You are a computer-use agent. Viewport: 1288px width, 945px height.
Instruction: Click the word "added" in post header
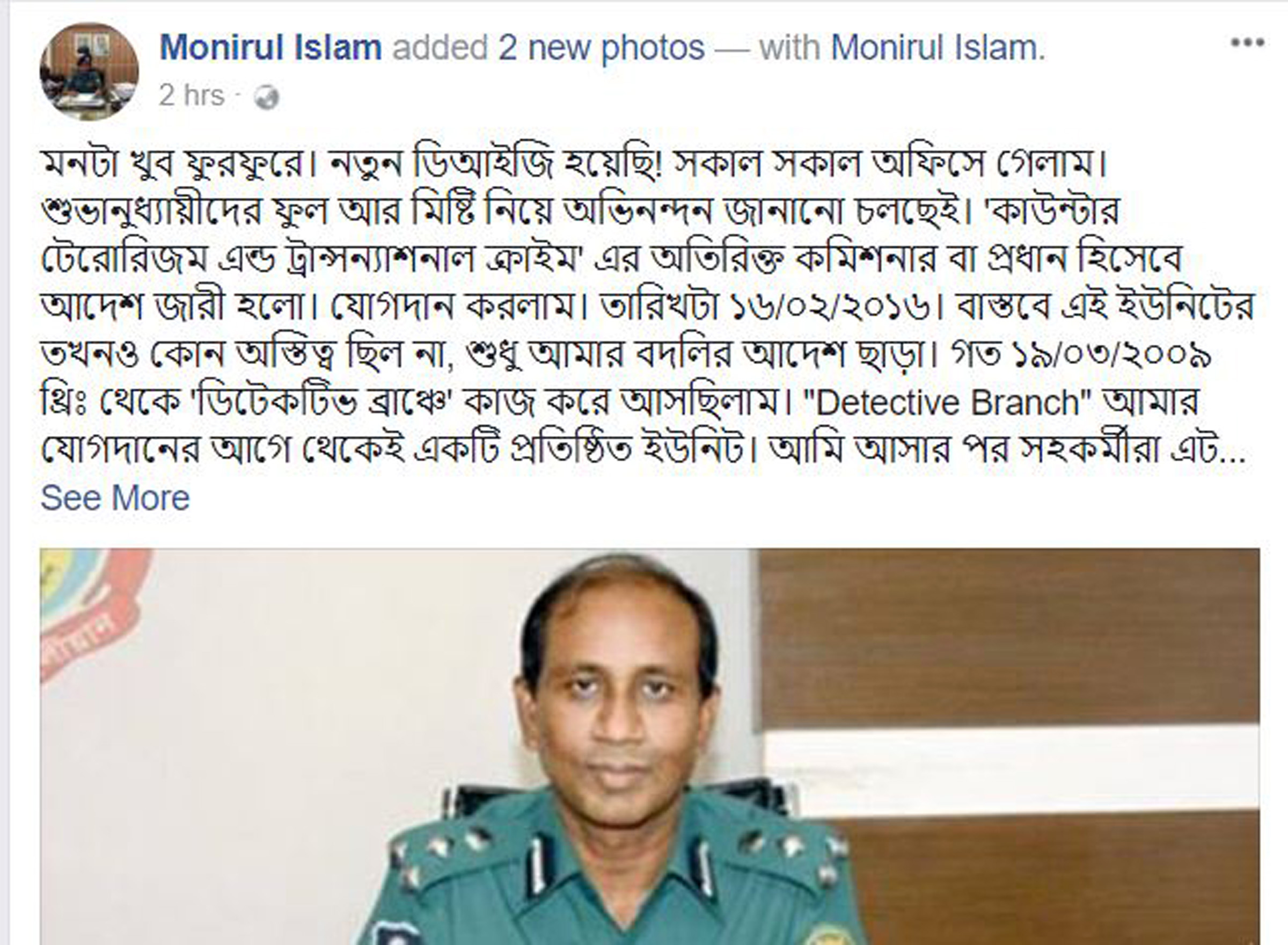pyautogui.click(x=440, y=47)
